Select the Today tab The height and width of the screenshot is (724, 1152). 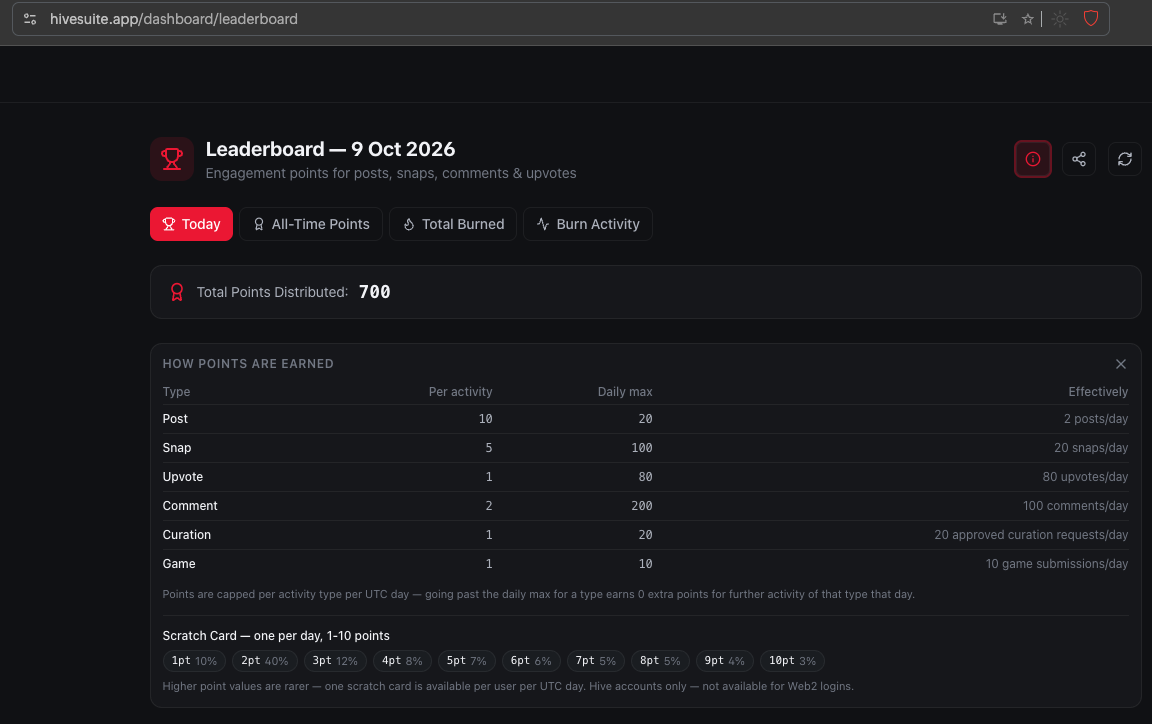tap(191, 224)
